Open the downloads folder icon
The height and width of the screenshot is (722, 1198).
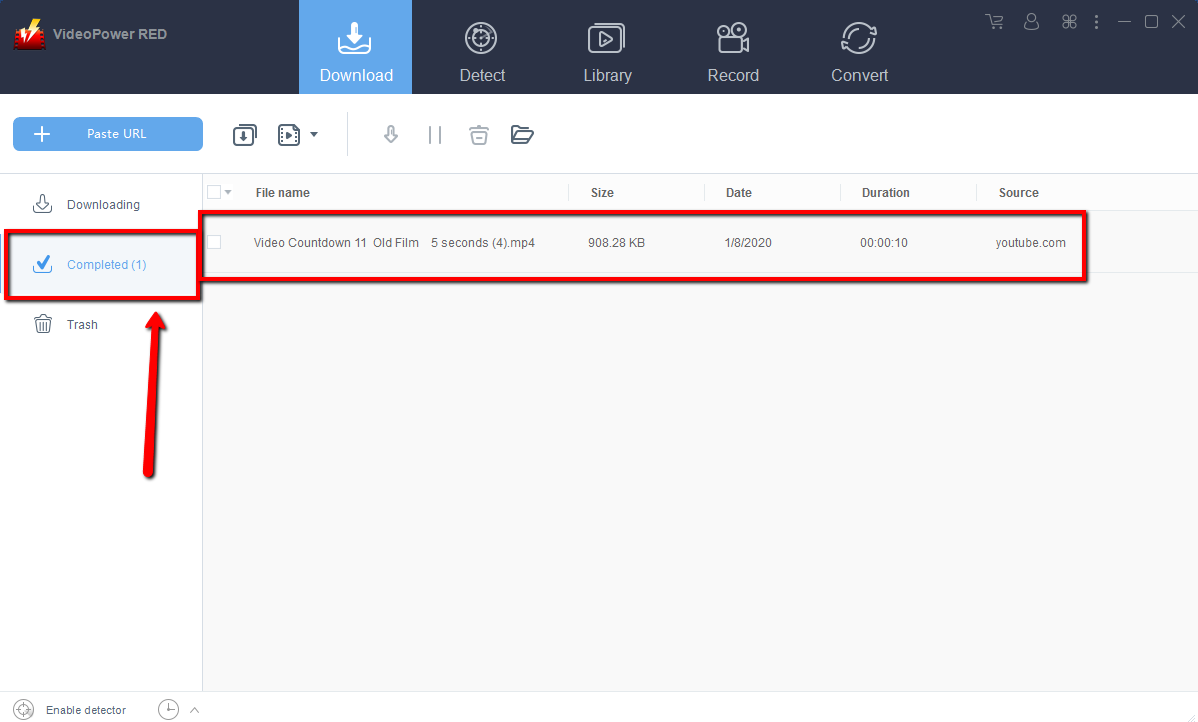coord(522,134)
